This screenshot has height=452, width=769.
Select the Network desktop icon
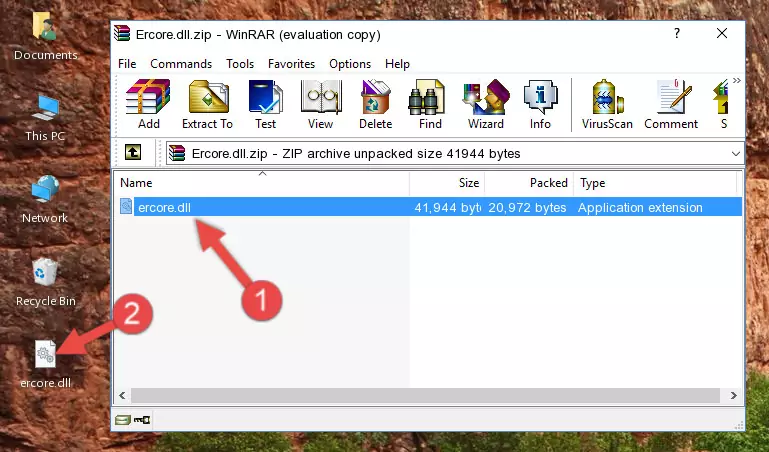(45, 200)
